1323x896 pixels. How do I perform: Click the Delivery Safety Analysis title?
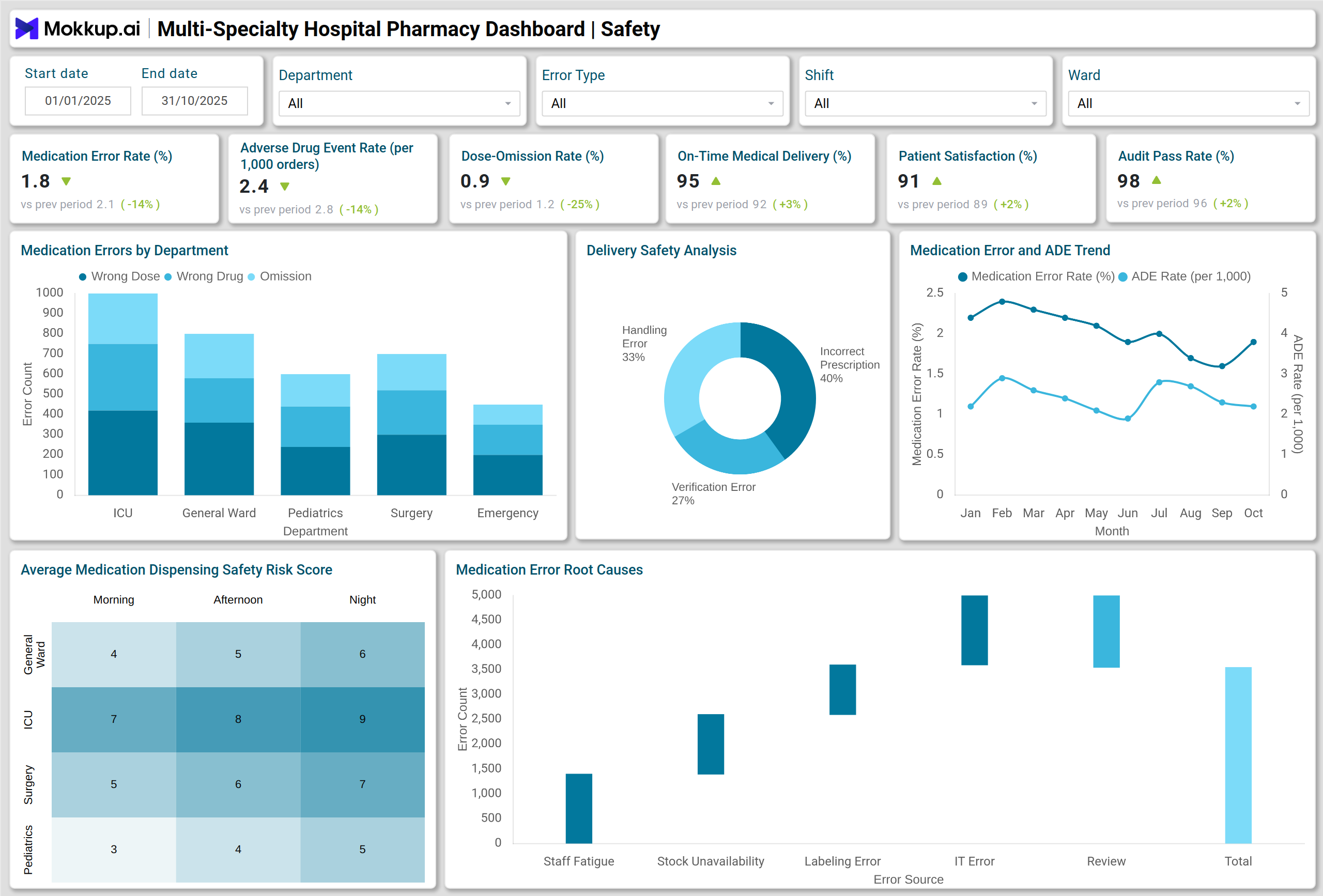(661, 251)
